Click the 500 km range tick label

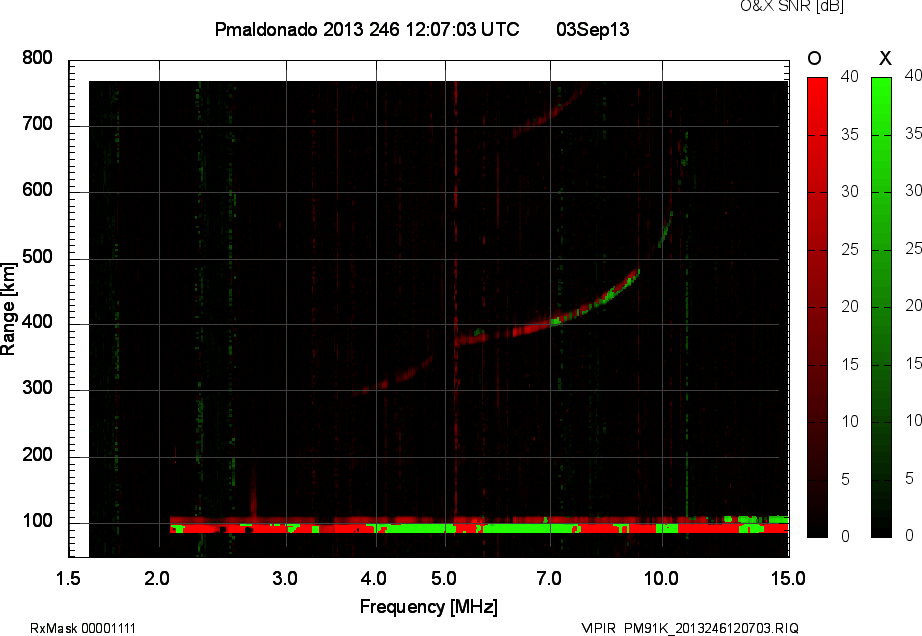click(37, 257)
